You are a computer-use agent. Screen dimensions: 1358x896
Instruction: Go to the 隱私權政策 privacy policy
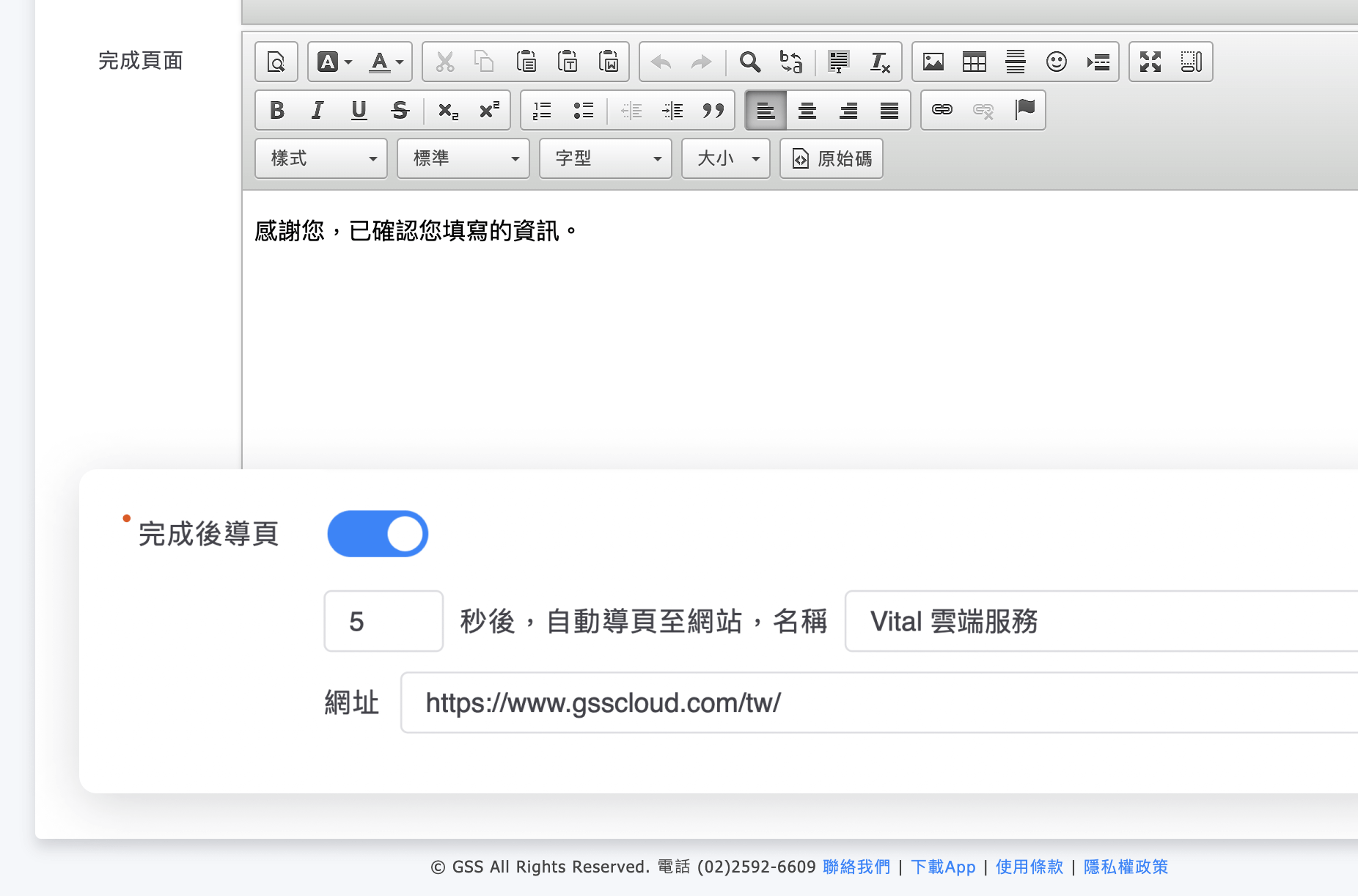tap(1126, 867)
